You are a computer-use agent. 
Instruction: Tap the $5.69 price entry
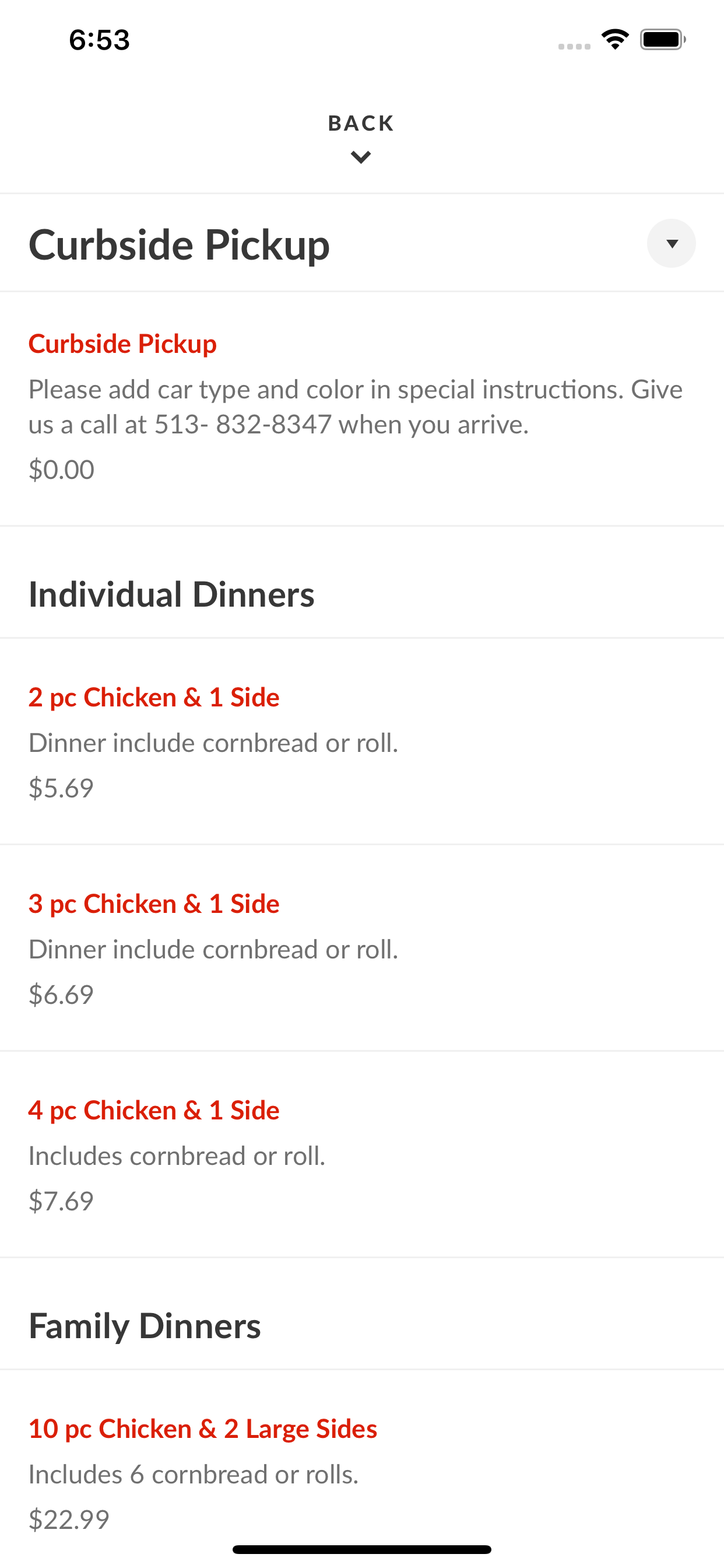61,787
